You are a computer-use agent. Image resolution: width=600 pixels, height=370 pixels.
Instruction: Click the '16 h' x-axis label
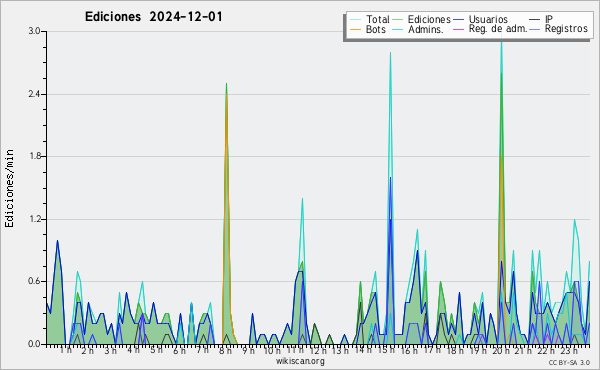point(409,351)
